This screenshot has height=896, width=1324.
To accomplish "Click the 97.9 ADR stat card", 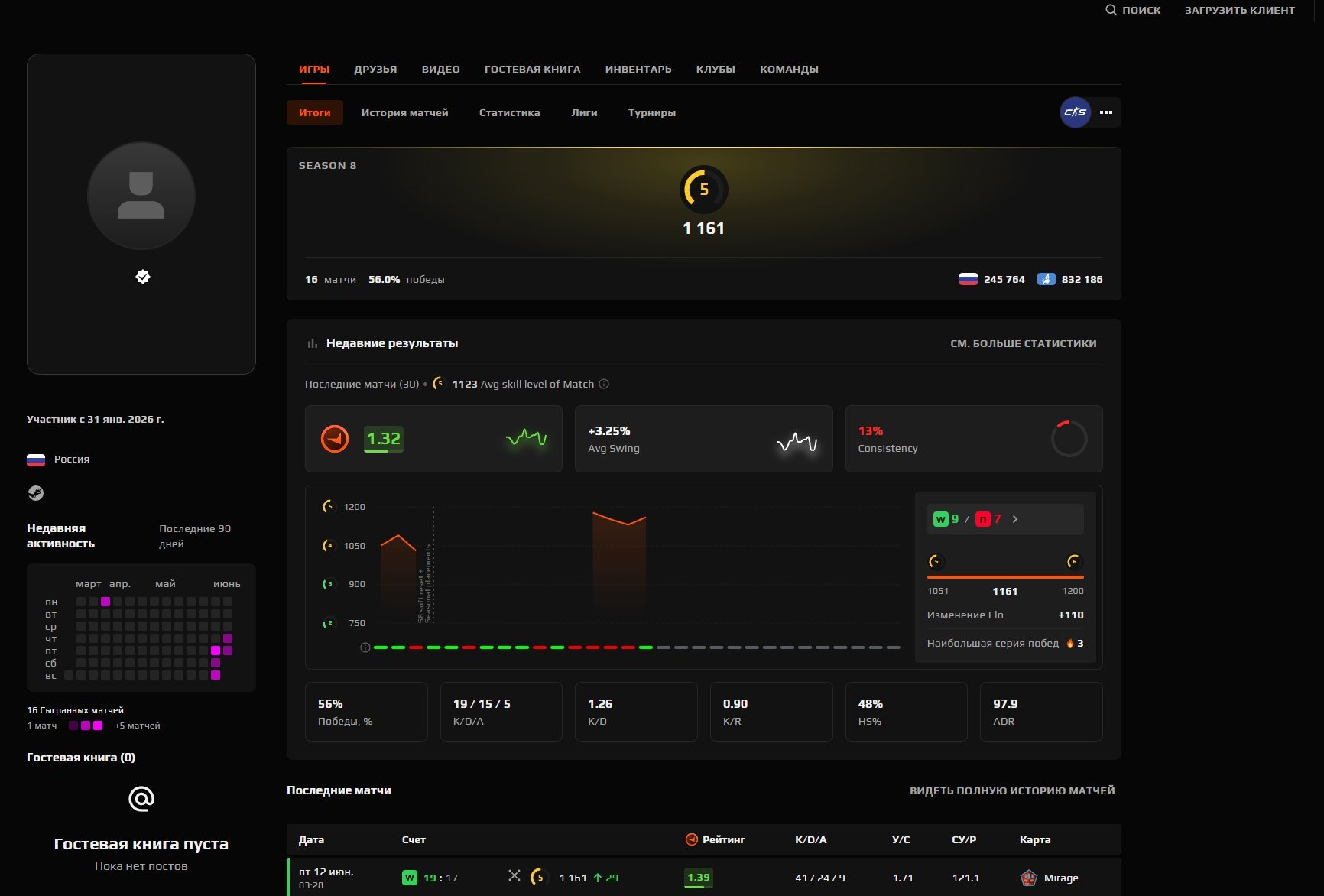I will (x=1041, y=712).
